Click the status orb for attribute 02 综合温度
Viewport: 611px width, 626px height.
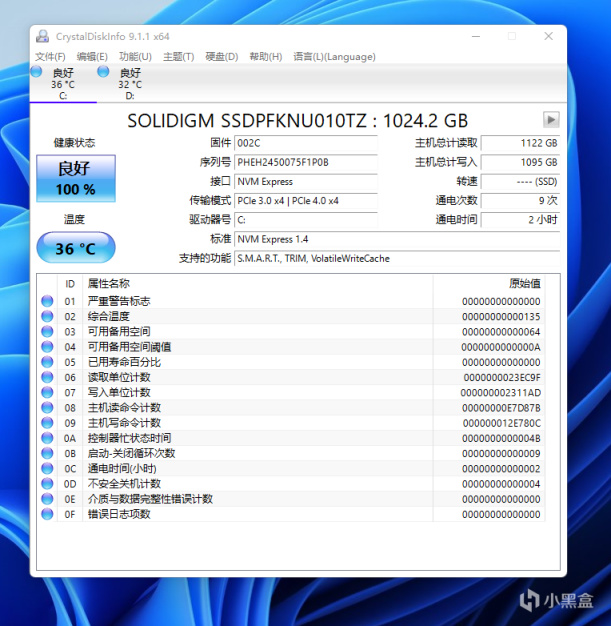click(x=47, y=316)
